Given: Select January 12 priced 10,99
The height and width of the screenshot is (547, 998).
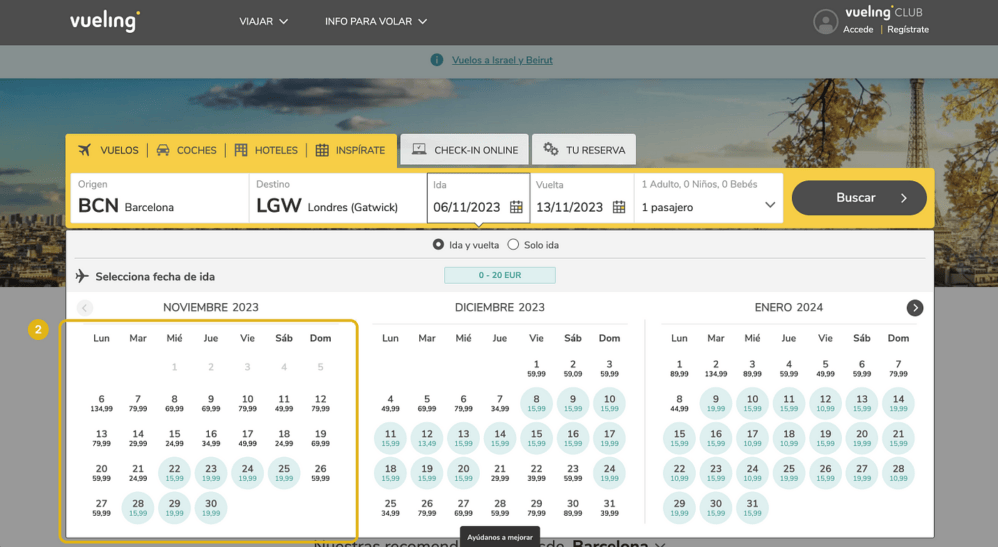Looking at the screenshot, I should pyautogui.click(x=826, y=403).
